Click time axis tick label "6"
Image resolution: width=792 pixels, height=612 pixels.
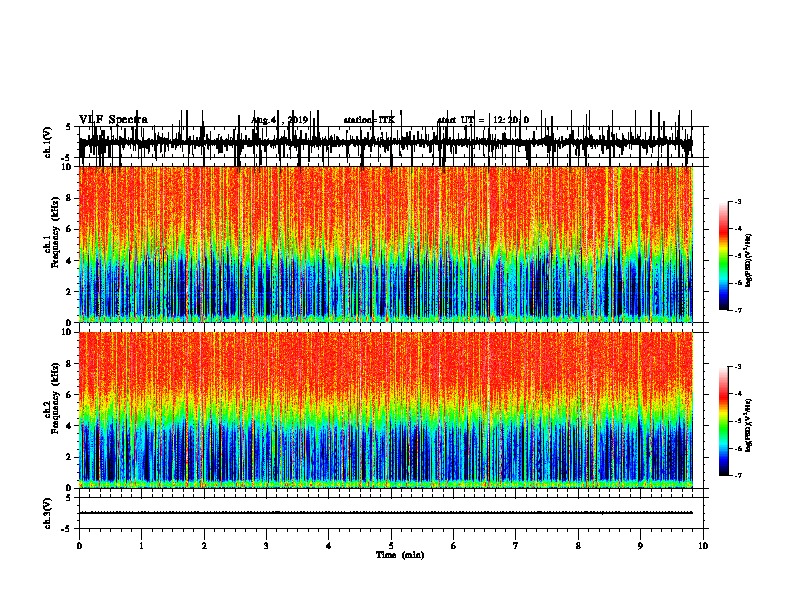pos(453,546)
